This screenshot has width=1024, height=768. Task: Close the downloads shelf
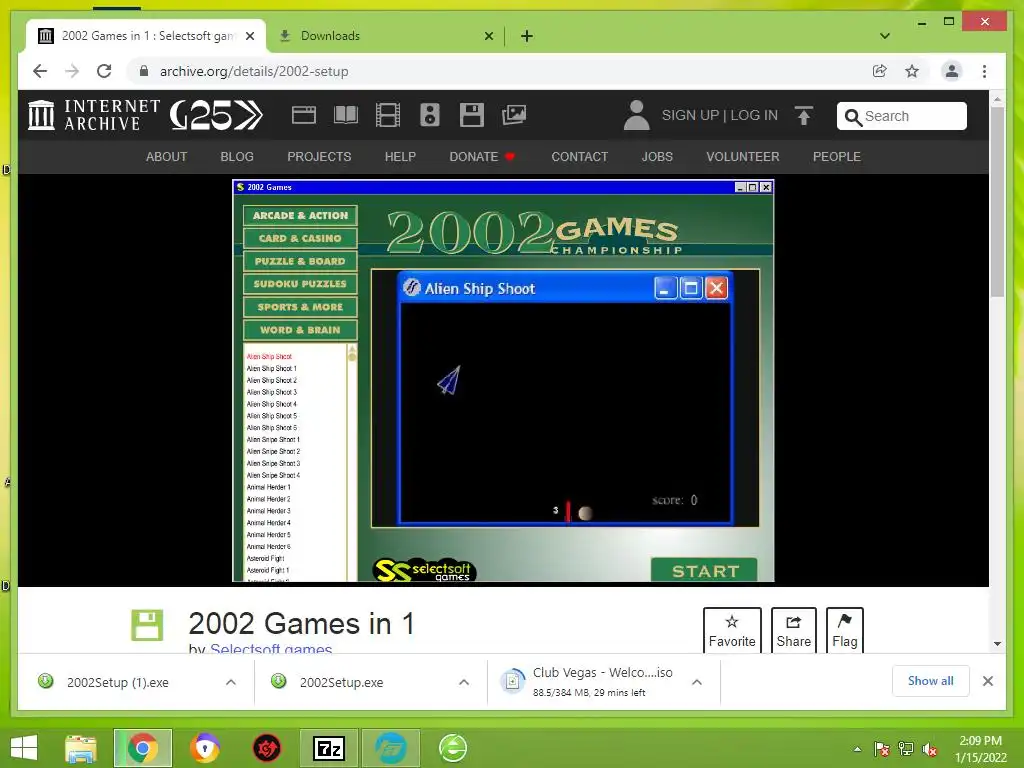pyautogui.click(x=987, y=681)
